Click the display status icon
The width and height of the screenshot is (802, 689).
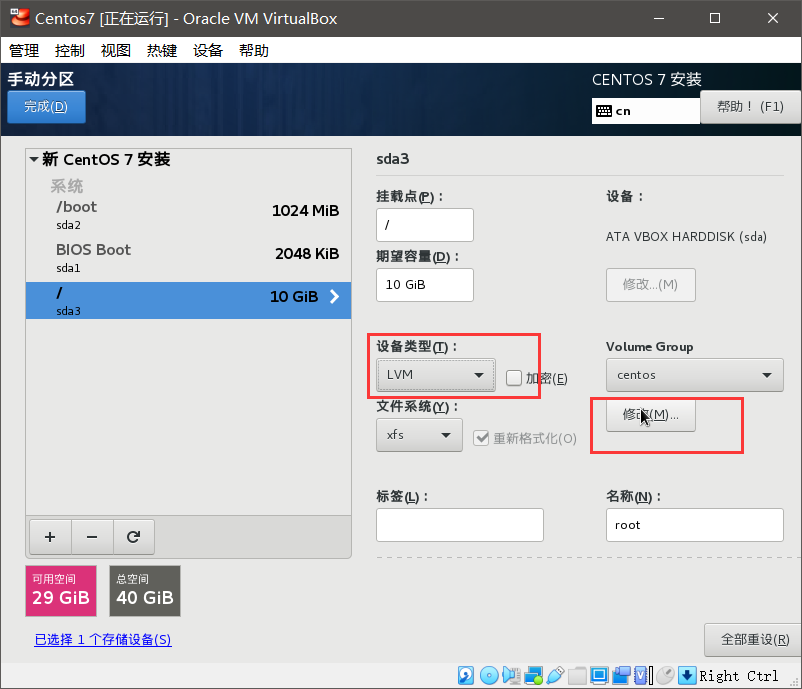[x=599, y=675]
